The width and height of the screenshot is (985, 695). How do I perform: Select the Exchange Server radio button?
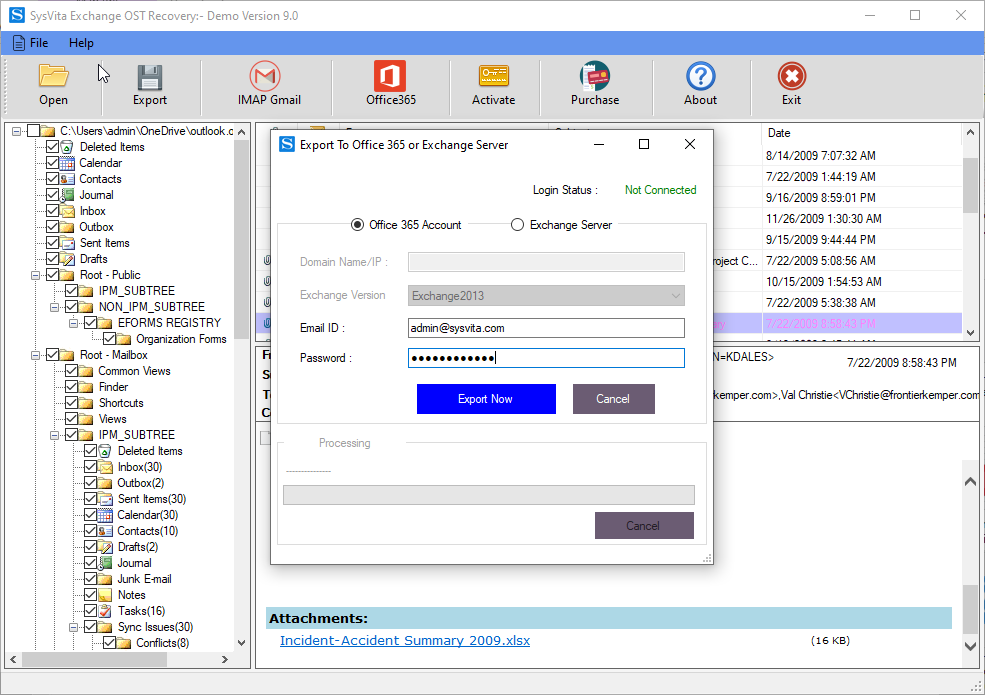(x=517, y=225)
